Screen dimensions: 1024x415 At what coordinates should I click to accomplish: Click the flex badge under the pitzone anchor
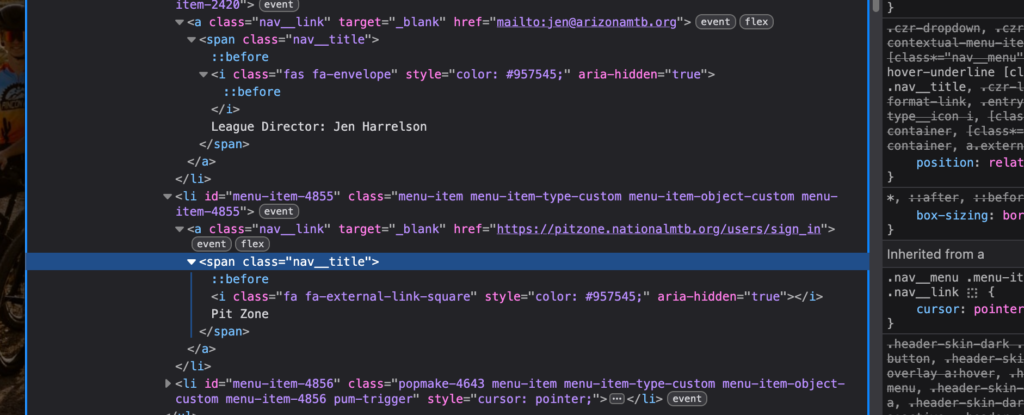click(x=252, y=244)
